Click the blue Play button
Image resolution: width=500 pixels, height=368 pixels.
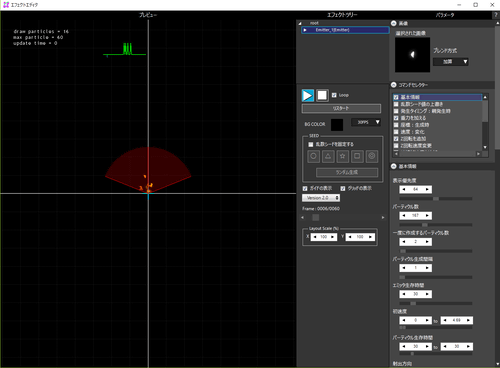308,95
